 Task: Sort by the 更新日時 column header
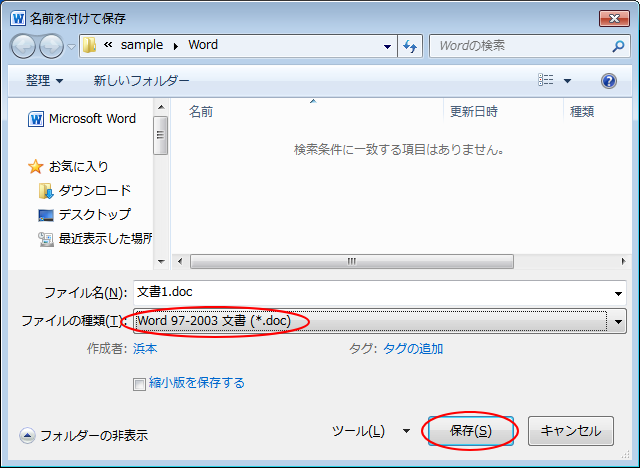[x=474, y=112]
